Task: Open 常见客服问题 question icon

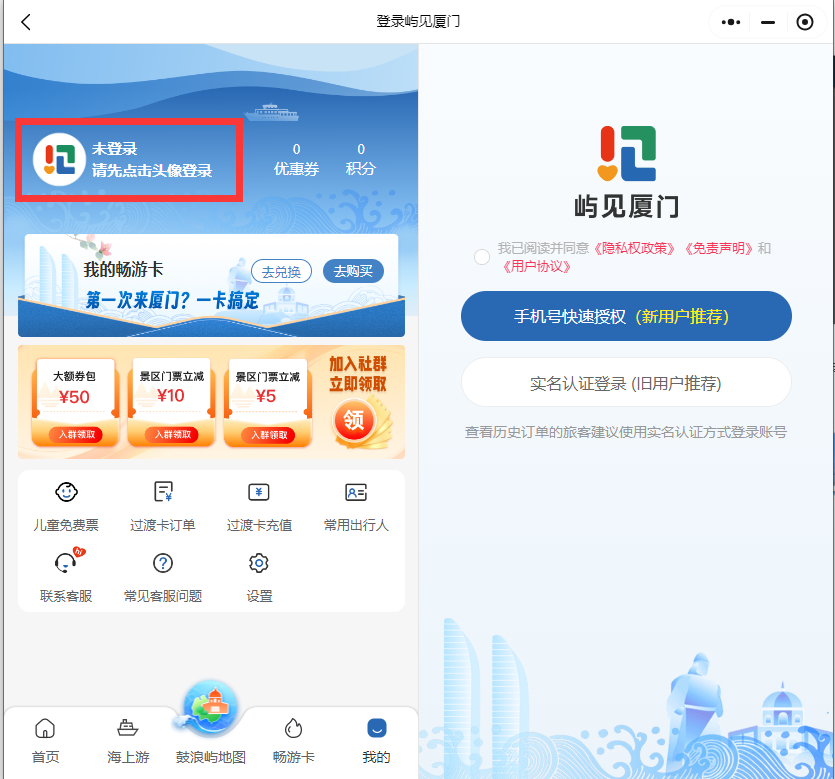Action: pos(163,563)
